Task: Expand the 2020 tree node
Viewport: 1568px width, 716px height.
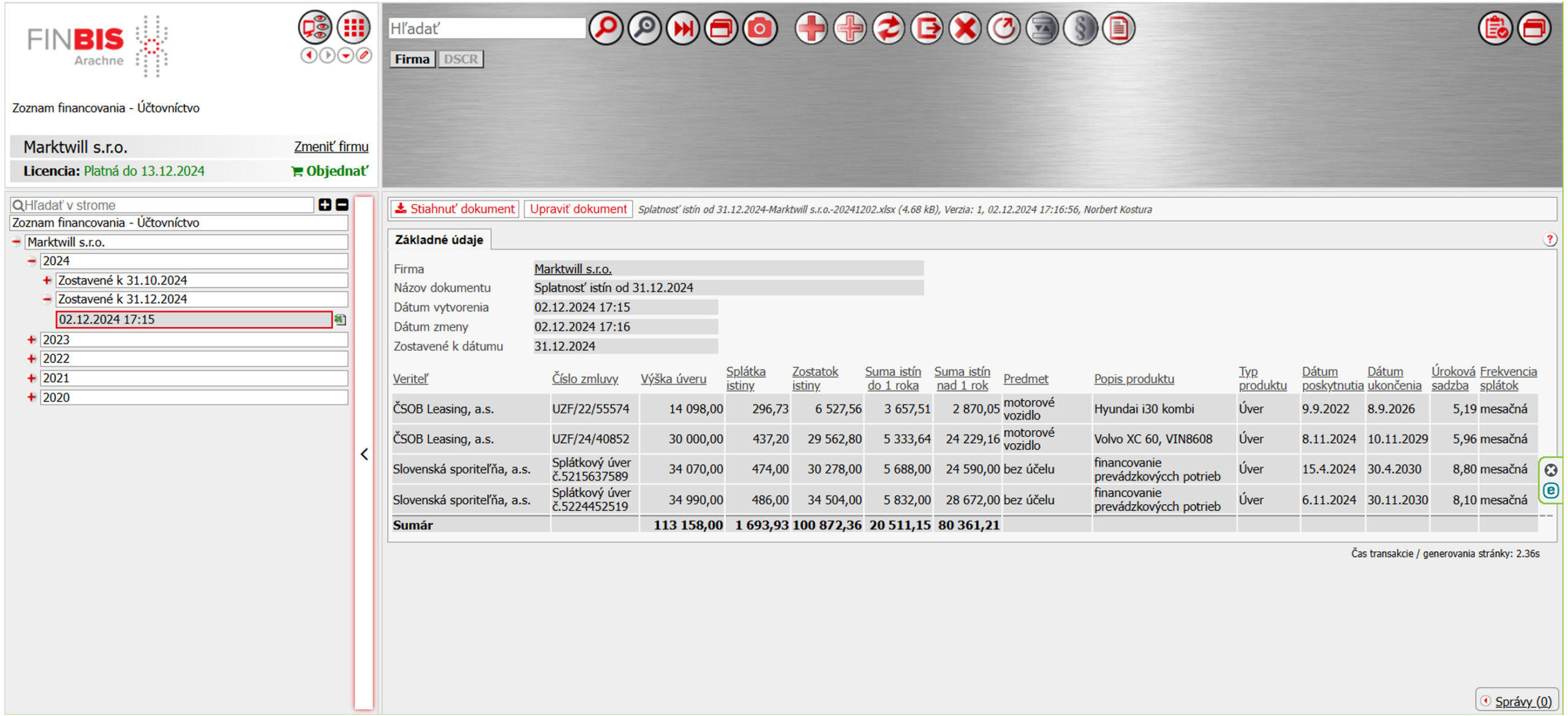Action: [x=32, y=398]
